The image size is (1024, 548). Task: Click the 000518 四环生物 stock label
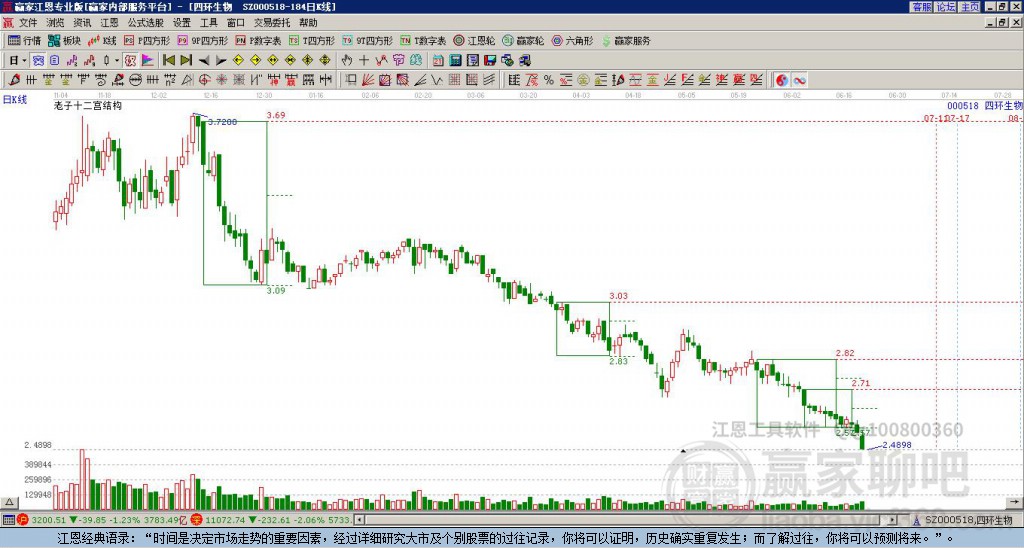[984, 105]
